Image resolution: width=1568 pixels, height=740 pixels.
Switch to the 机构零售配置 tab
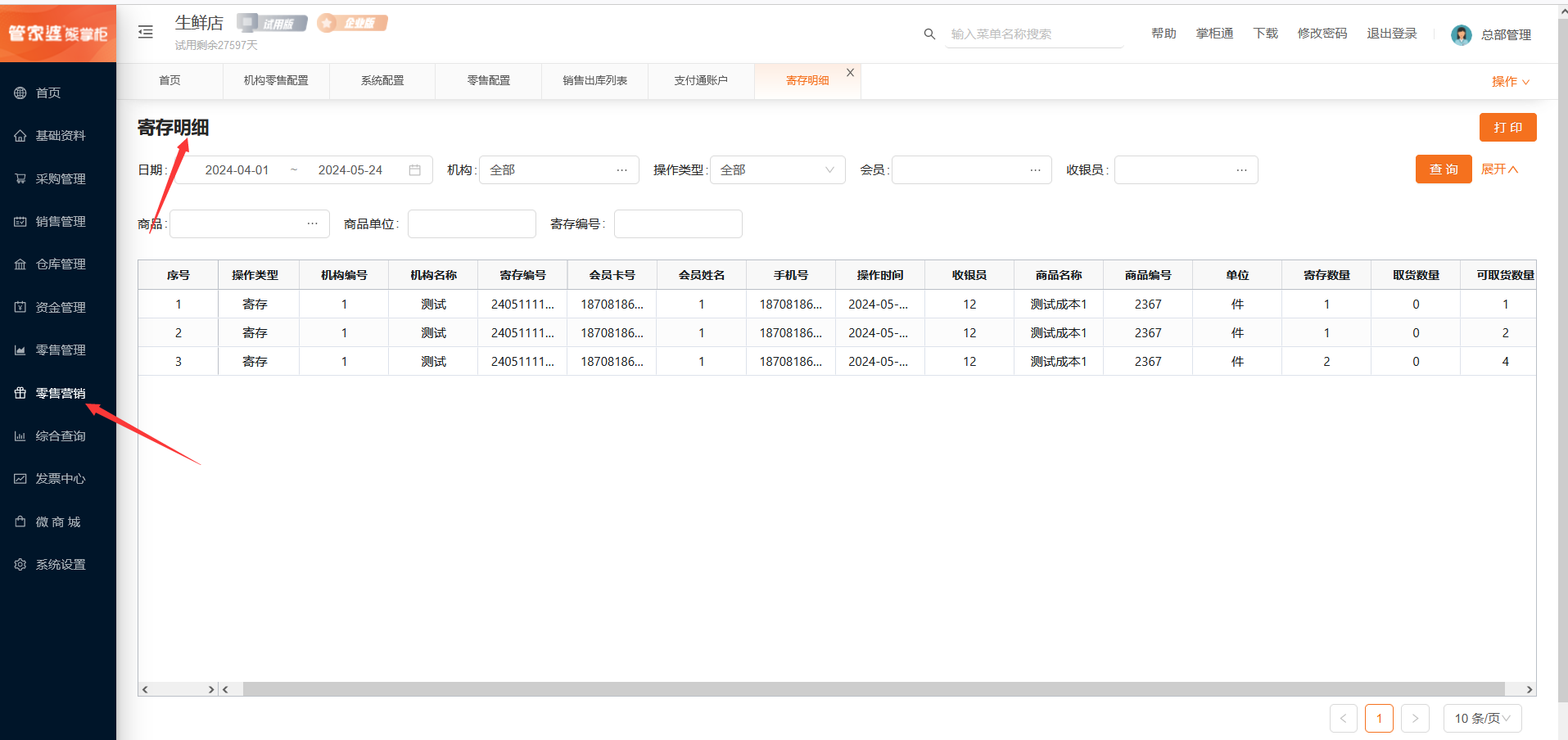(276, 80)
